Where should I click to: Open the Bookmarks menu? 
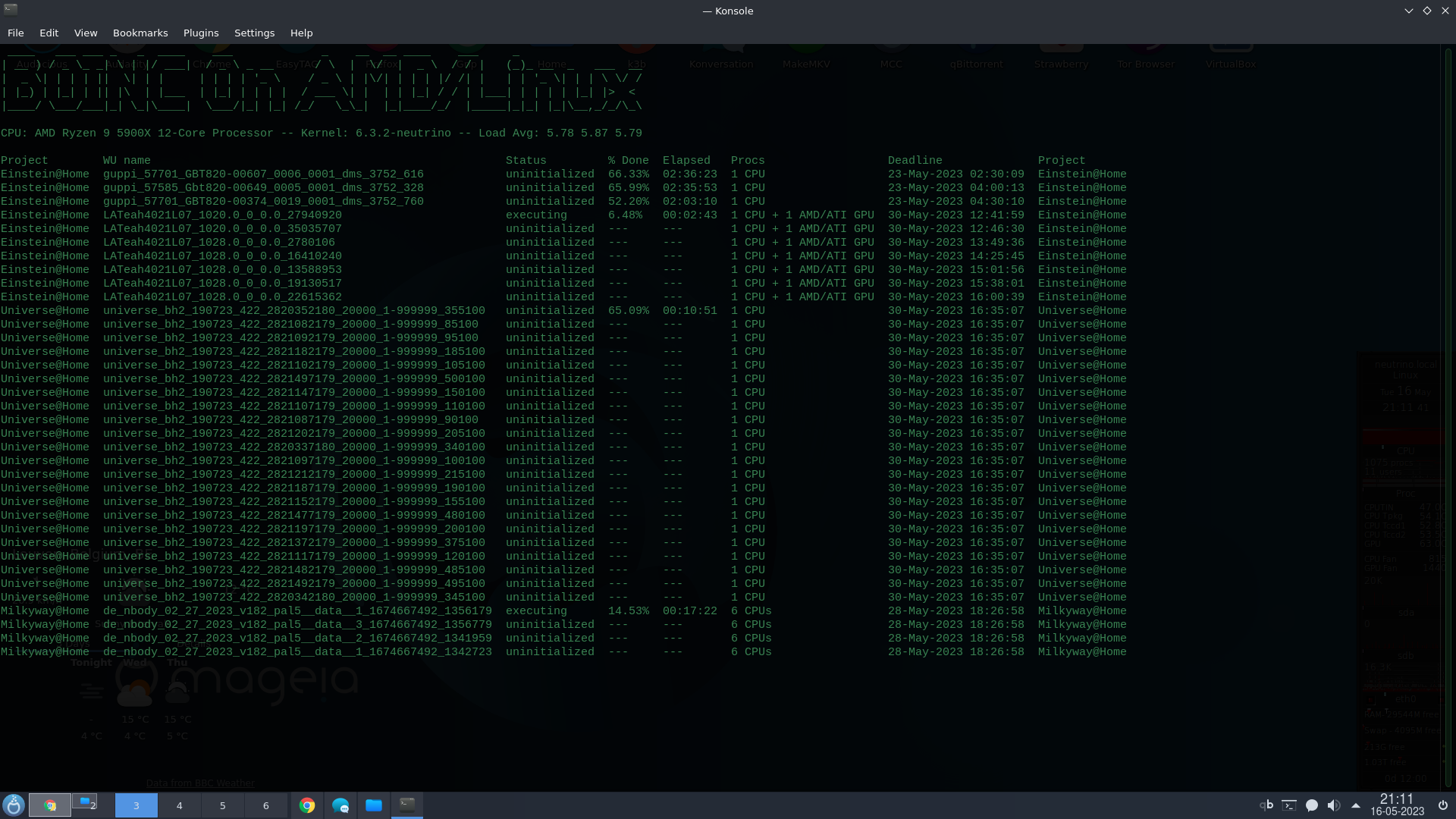[140, 33]
